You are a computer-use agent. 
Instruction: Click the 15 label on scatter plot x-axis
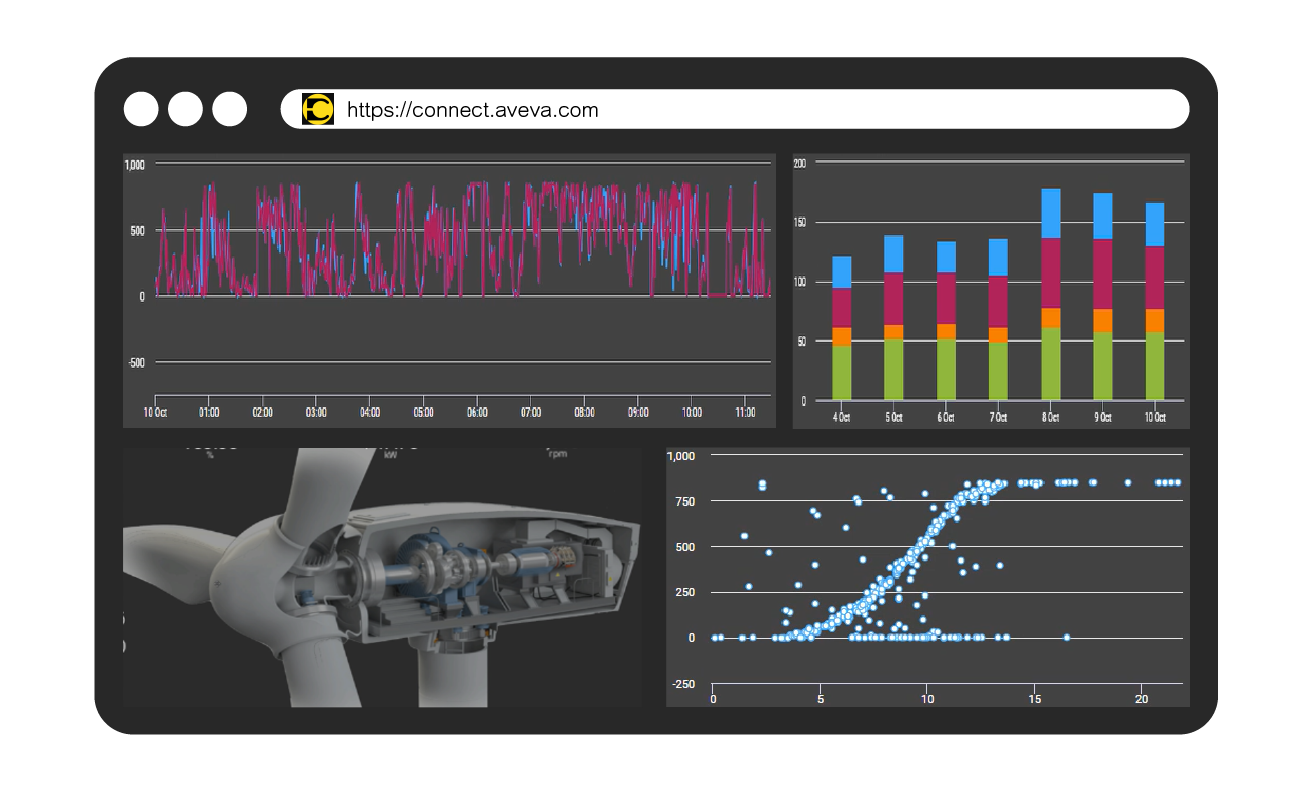point(1035,699)
